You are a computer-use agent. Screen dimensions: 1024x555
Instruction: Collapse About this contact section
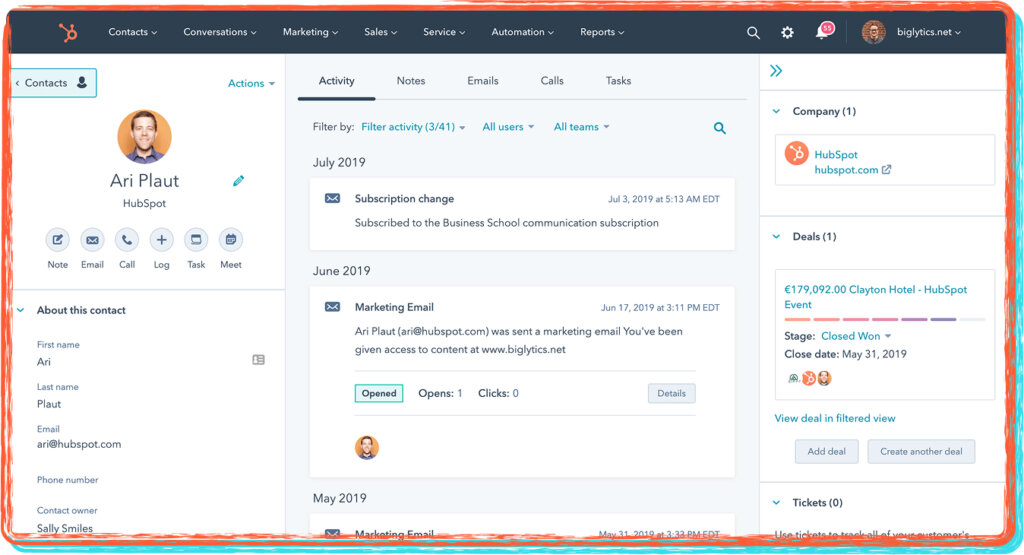[21, 310]
